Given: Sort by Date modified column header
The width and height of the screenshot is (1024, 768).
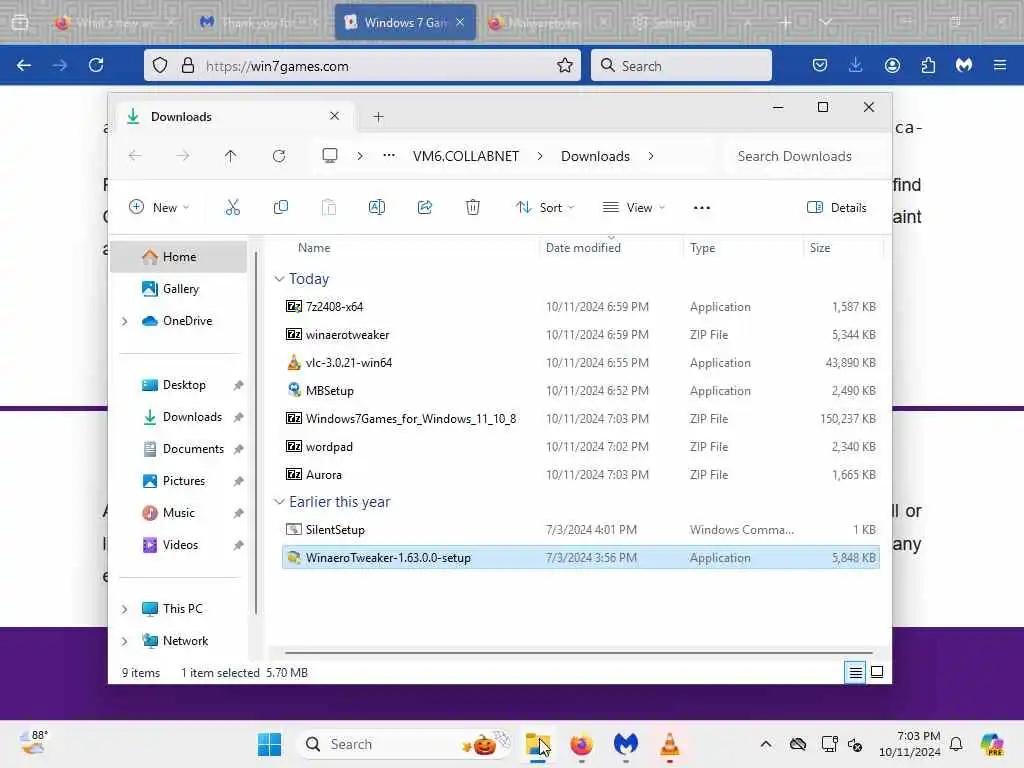Looking at the screenshot, I should click(583, 248).
